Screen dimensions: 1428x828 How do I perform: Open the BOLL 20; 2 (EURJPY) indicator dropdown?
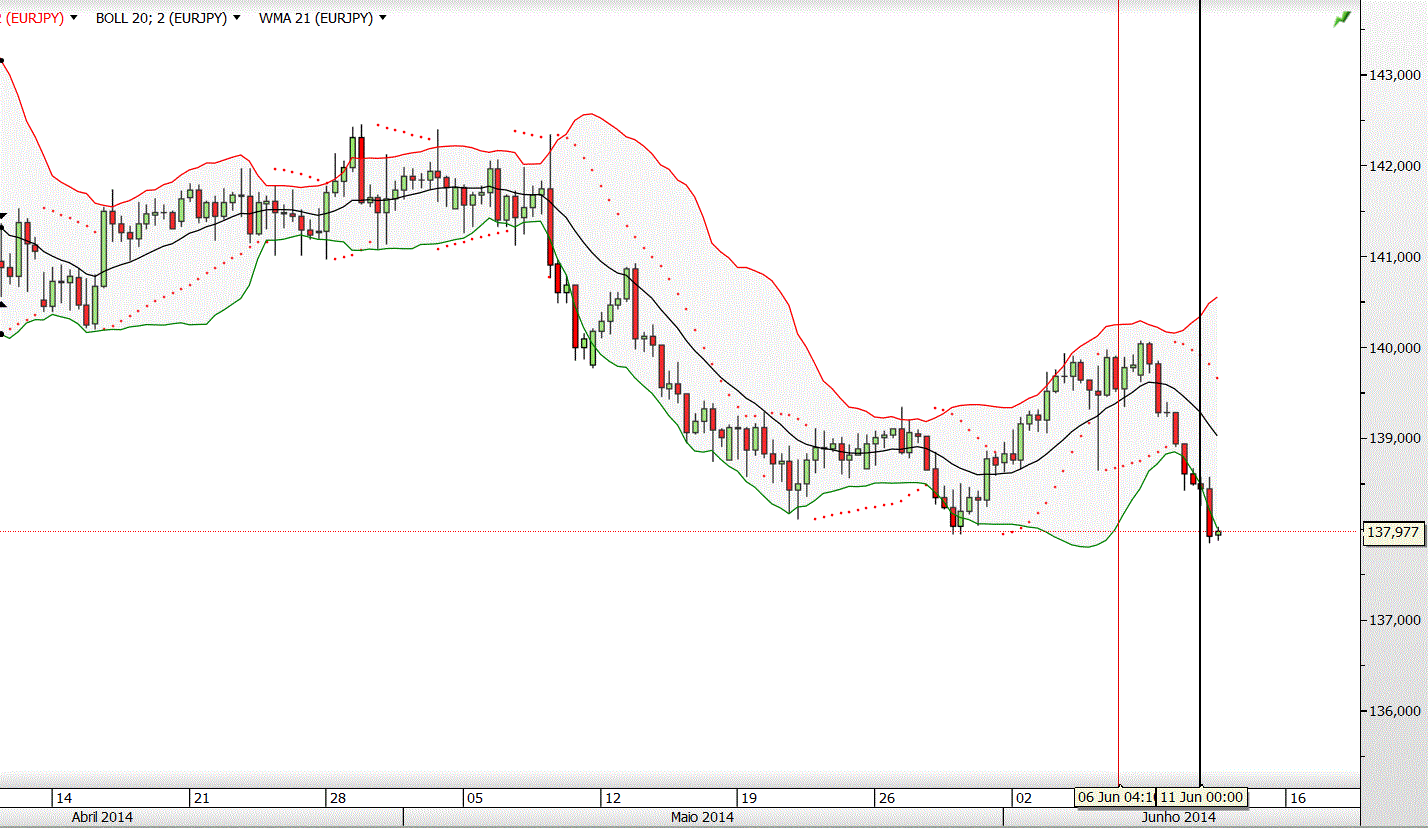tap(236, 18)
